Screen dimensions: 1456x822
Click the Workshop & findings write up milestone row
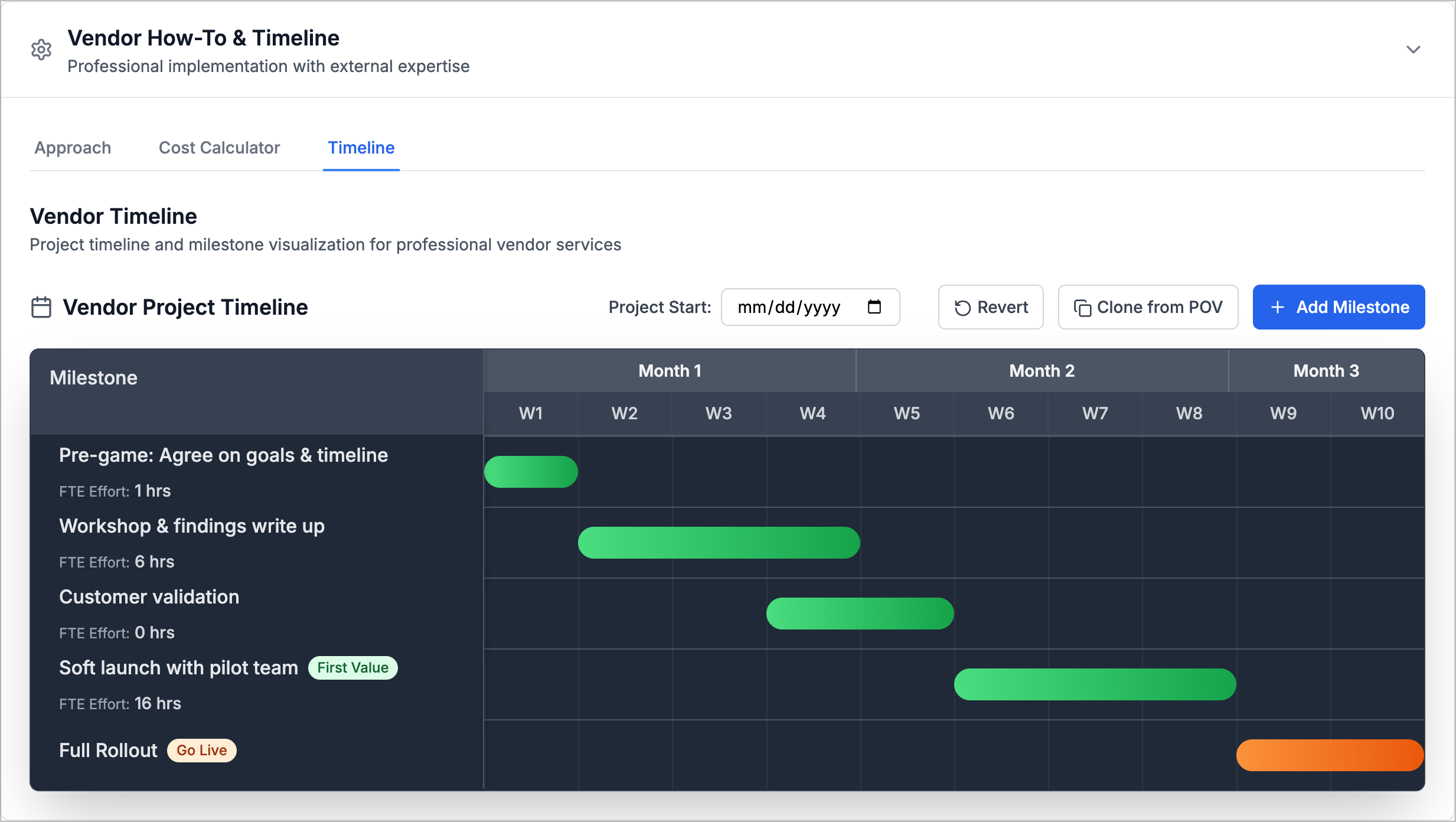point(192,526)
